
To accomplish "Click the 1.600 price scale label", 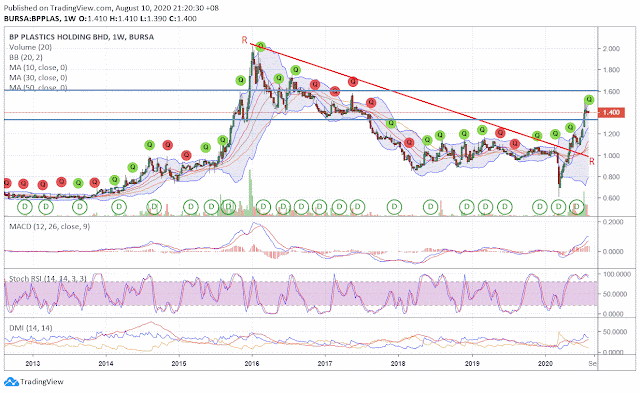I will tap(611, 91).
